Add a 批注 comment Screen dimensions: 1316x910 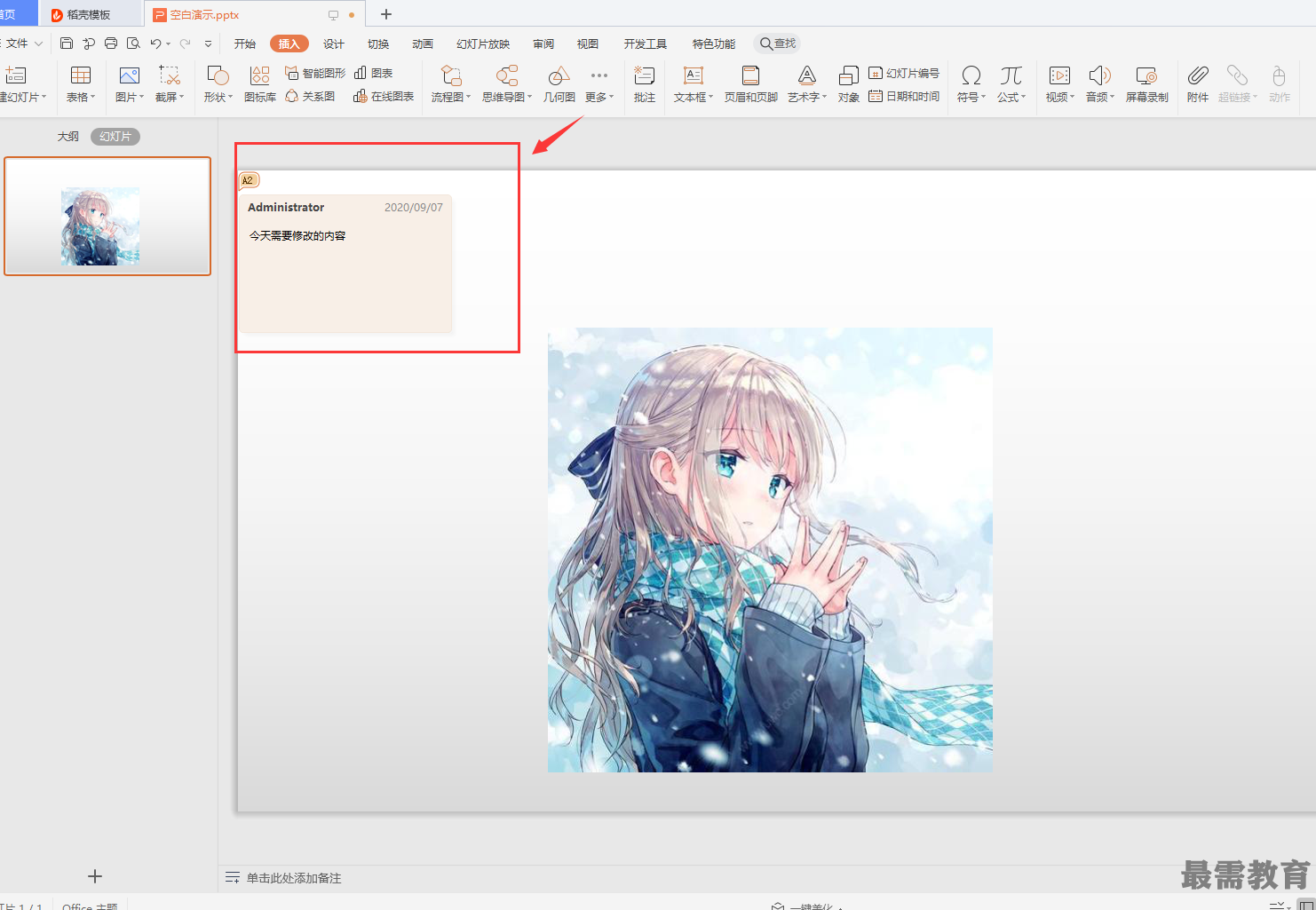645,84
